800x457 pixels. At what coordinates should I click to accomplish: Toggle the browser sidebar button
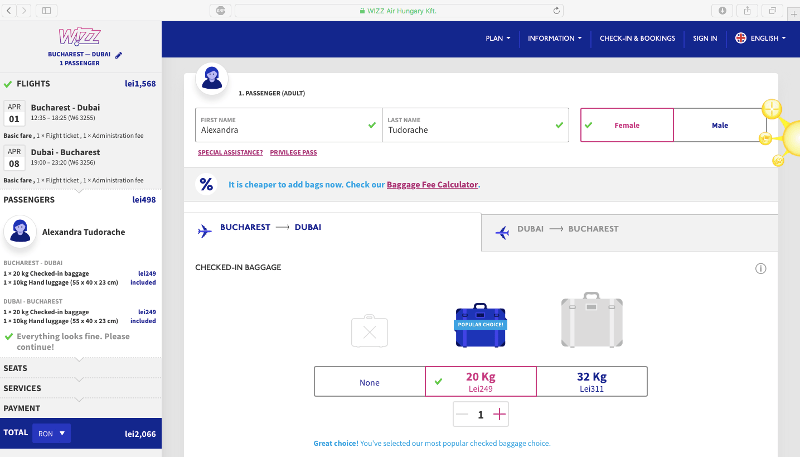pyautogui.click(x=46, y=10)
